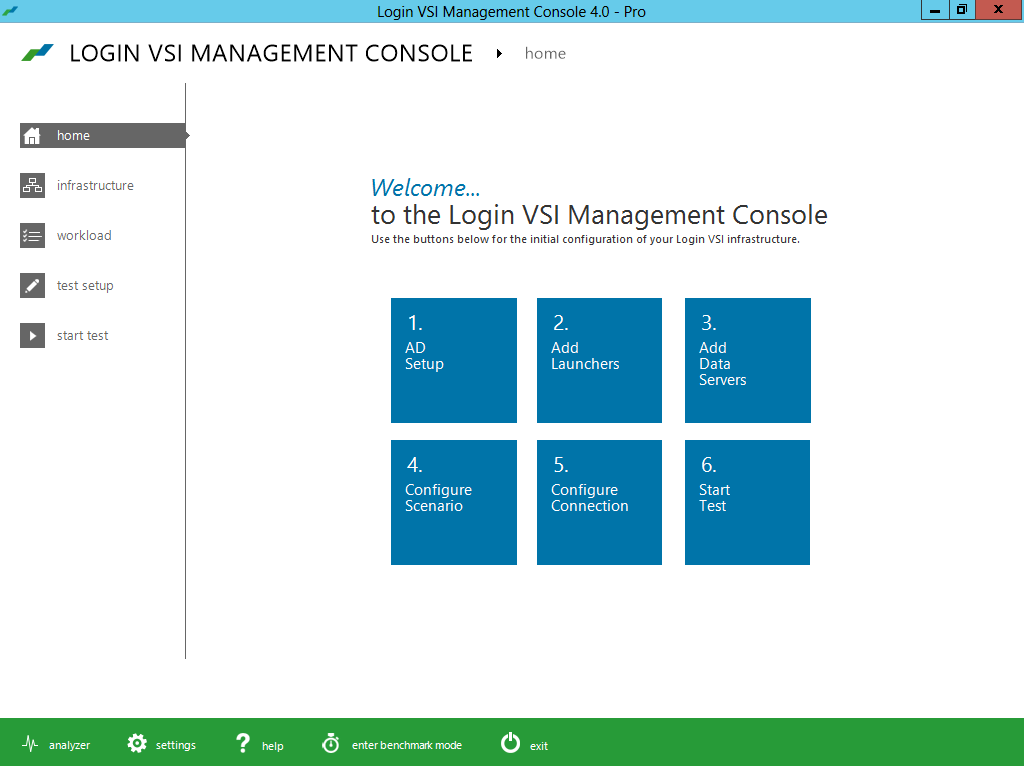Choose the Configure Connection tile
This screenshot has height=766, width=1024.
[x=599, y=502]
